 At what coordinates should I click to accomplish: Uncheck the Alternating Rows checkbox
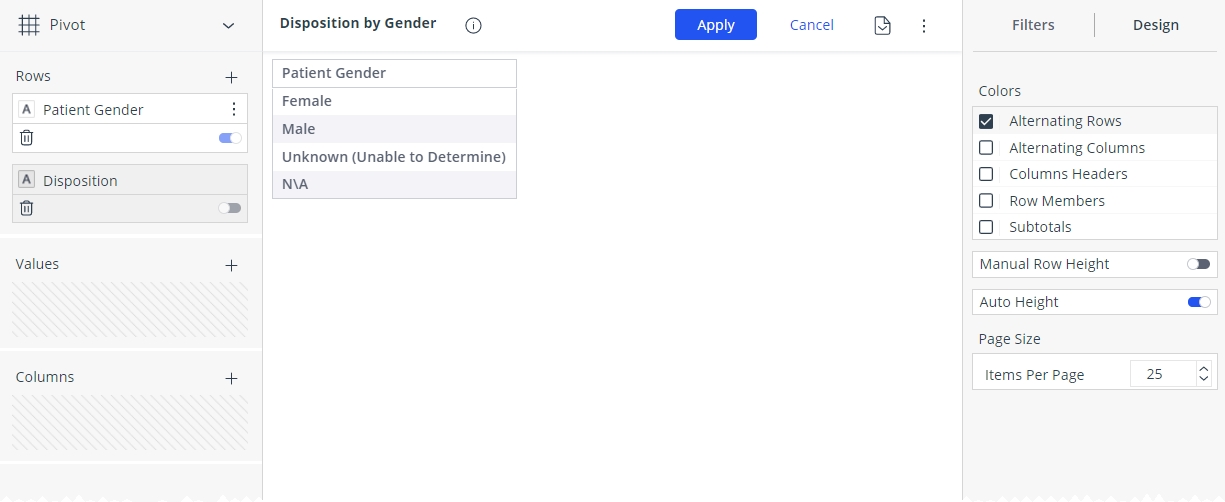(986, 121)
